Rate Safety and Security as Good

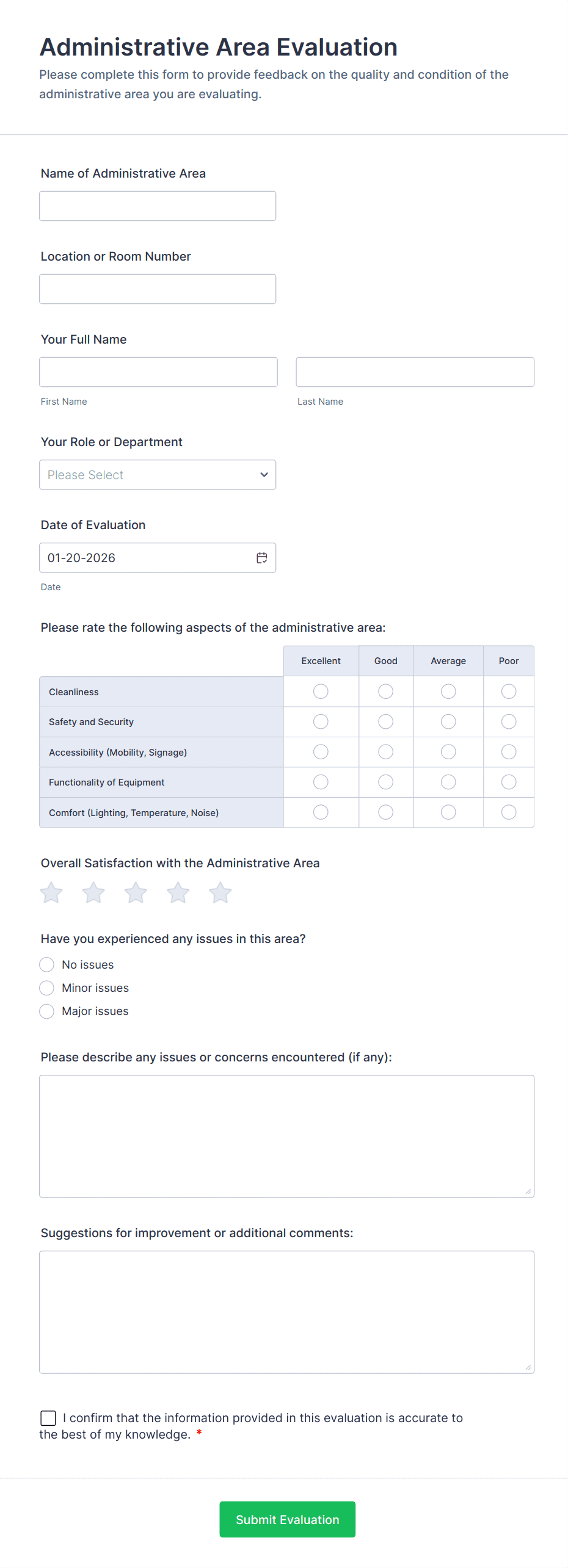[385, 722]
